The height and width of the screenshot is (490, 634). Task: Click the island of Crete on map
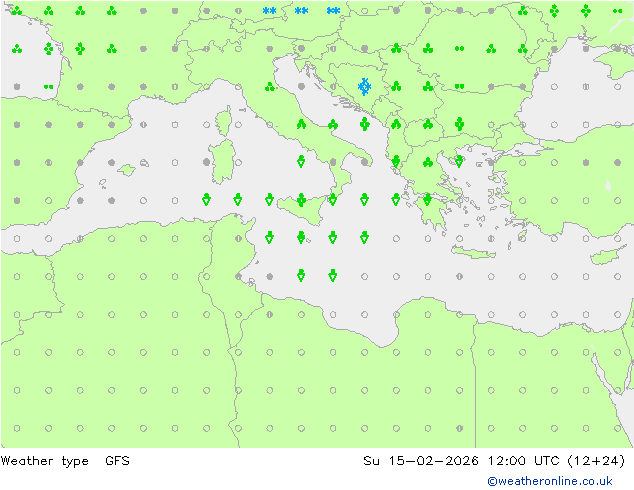point(473,252)
